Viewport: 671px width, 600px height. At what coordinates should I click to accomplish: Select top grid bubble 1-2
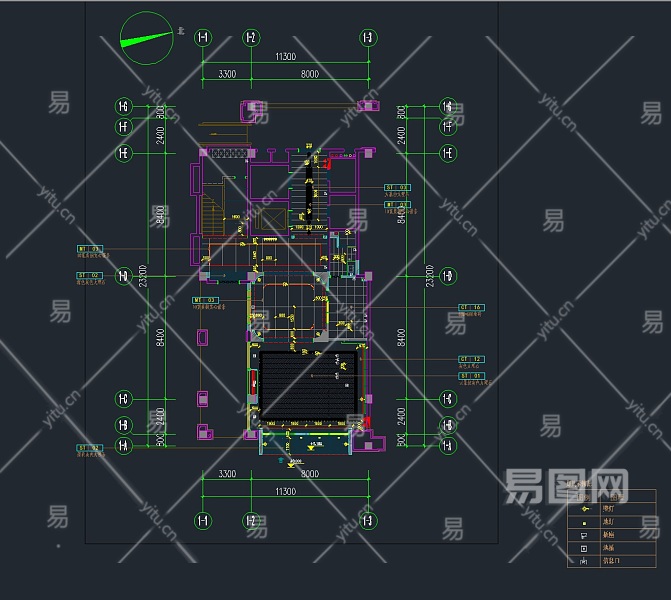251,38
